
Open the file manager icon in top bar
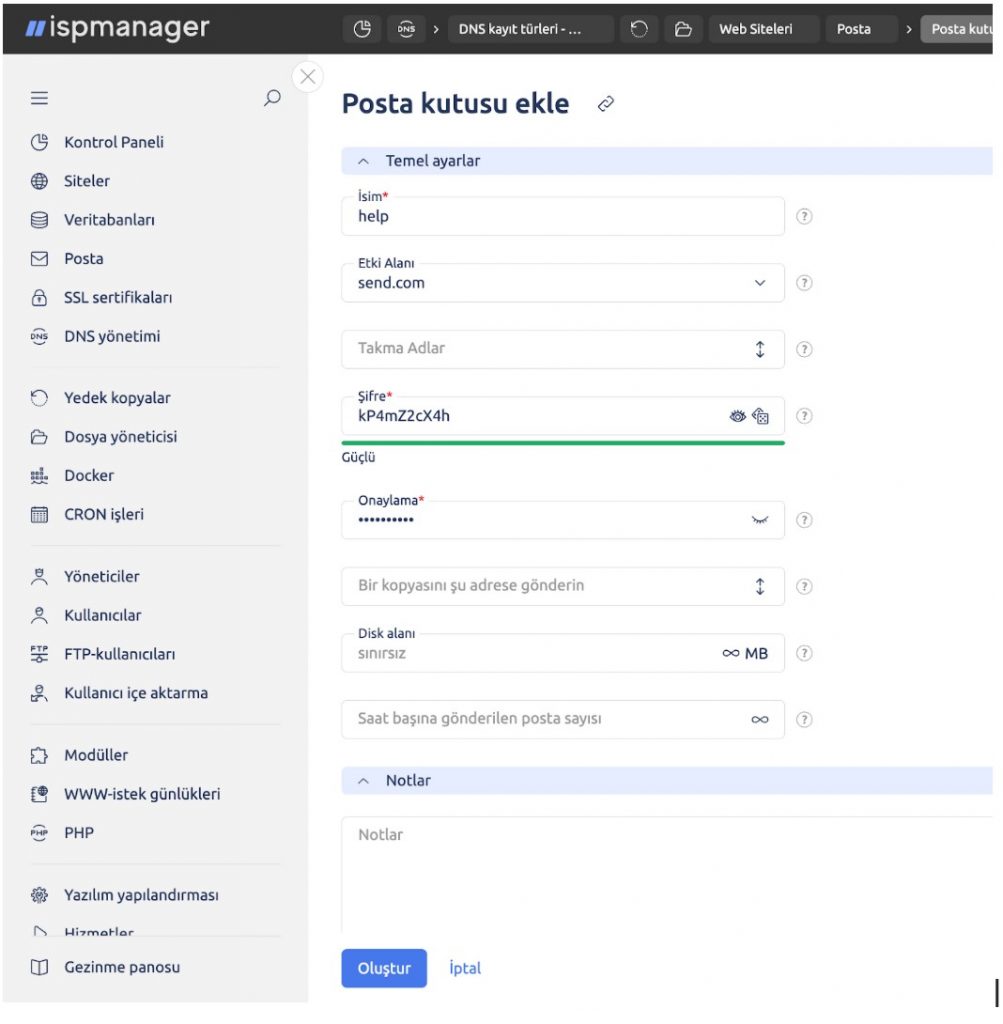click(683, 29)
